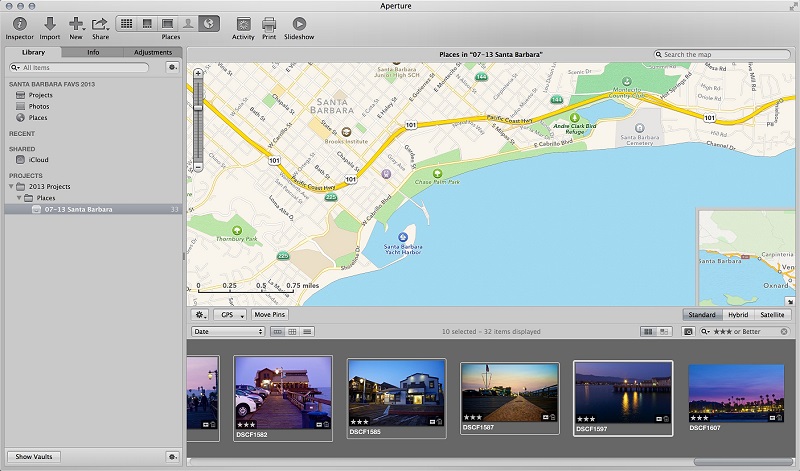Zoom in the map with plus button

(x=198, y=73)
